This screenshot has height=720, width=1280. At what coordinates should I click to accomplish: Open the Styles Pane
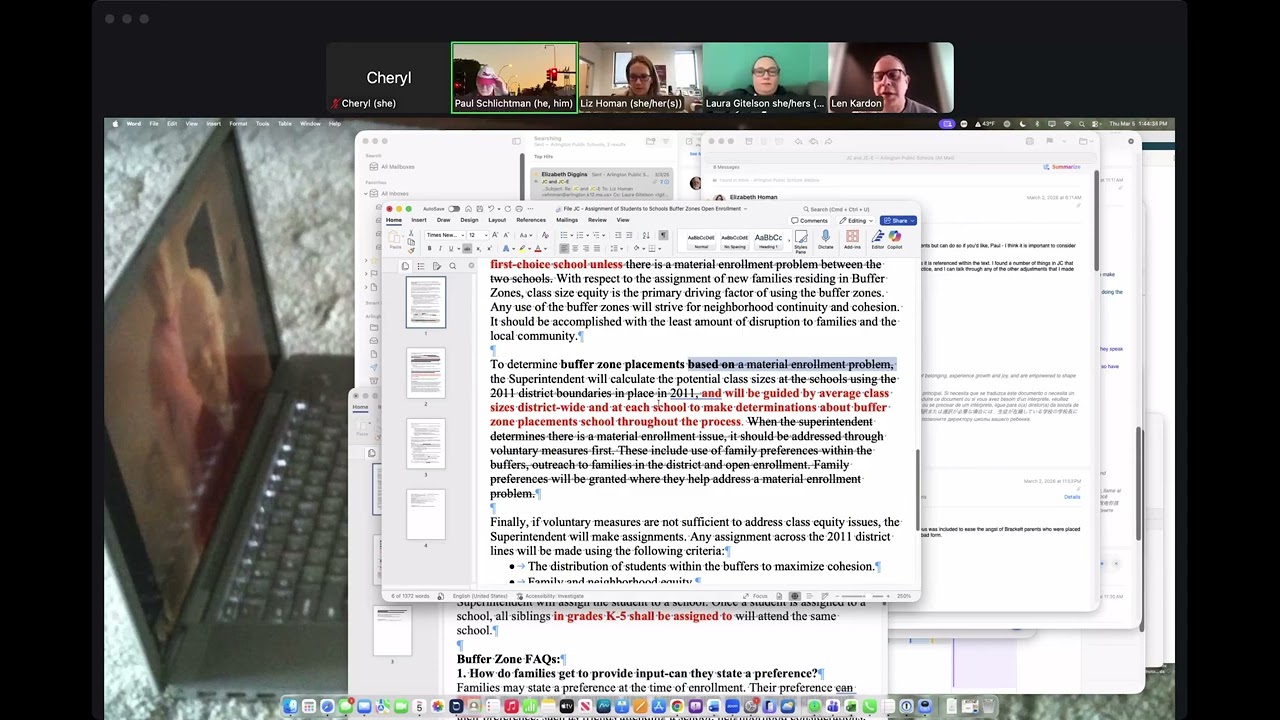coord(801,241)
